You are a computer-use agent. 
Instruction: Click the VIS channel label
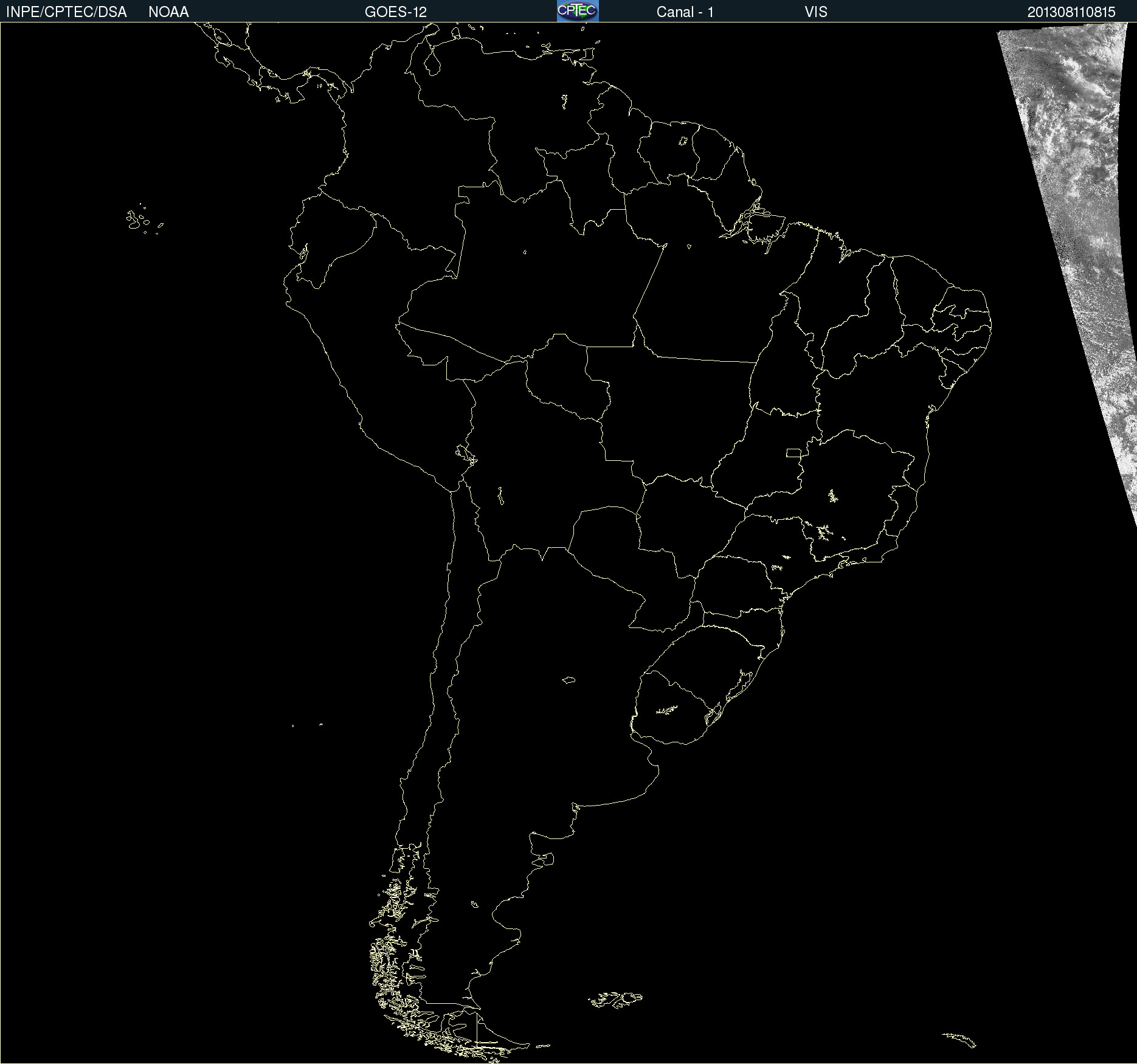pos(816,12)
